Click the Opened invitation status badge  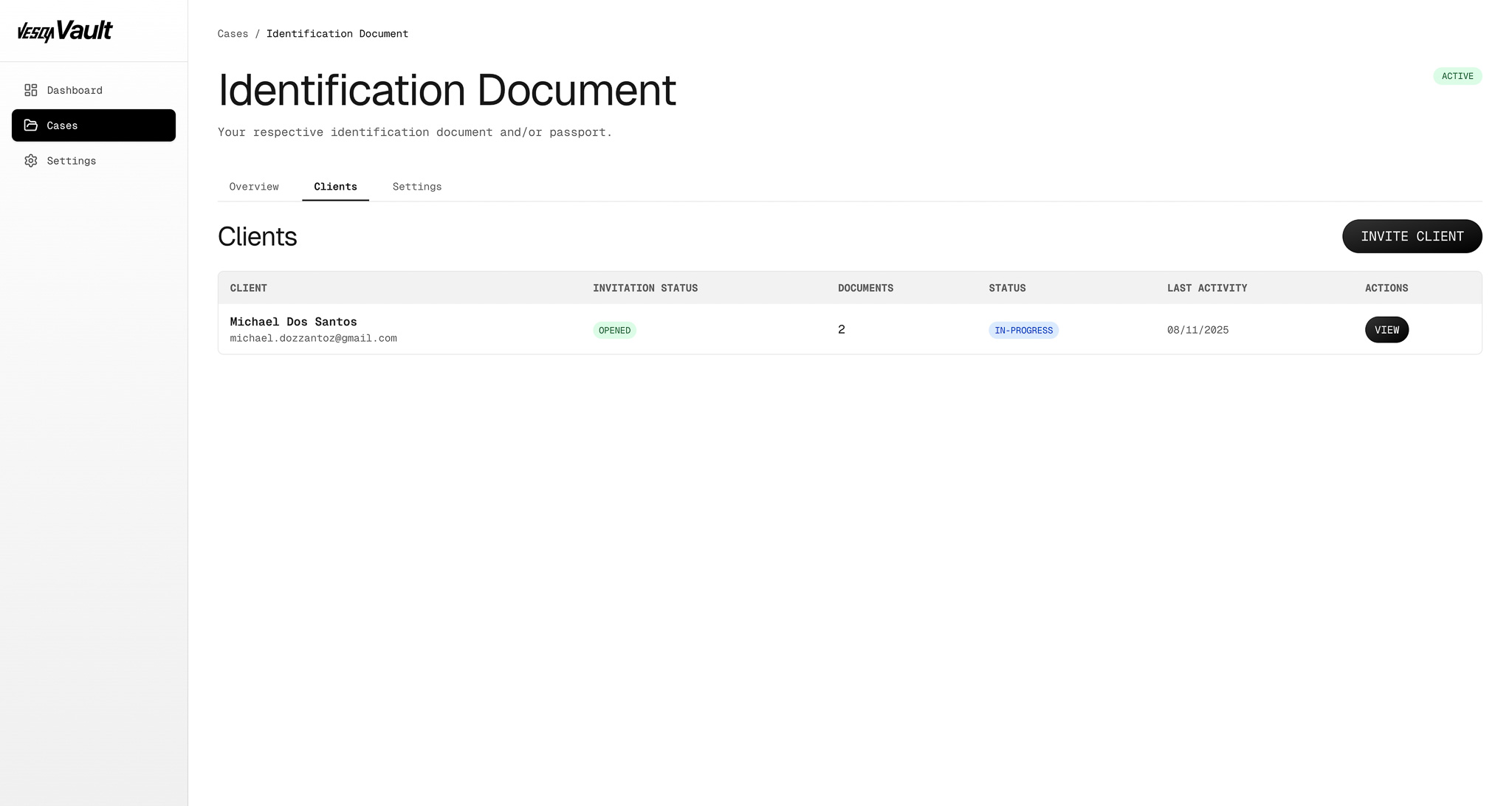tap(614, 331)
